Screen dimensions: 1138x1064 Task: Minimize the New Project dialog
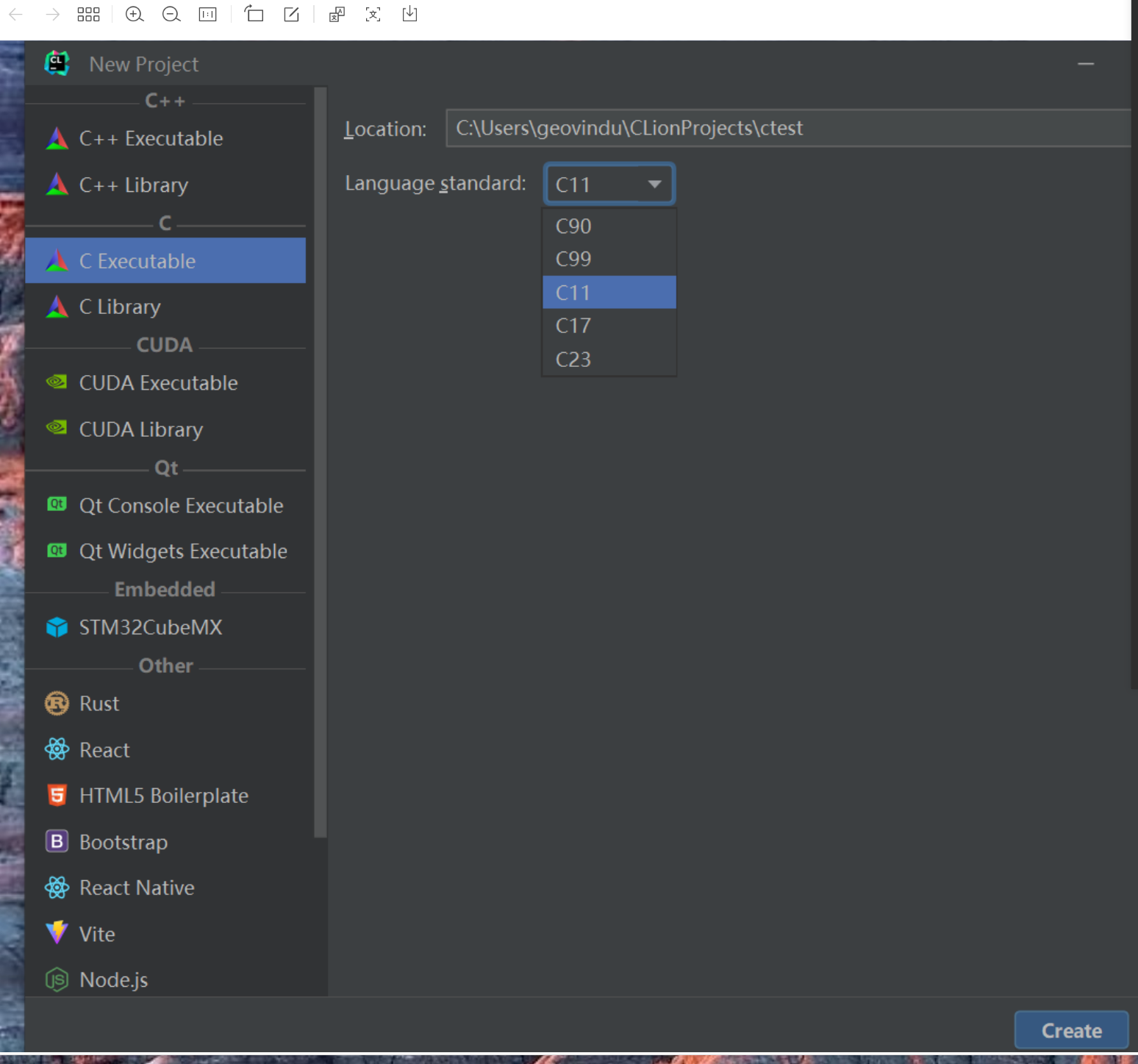click(1086, 64)
